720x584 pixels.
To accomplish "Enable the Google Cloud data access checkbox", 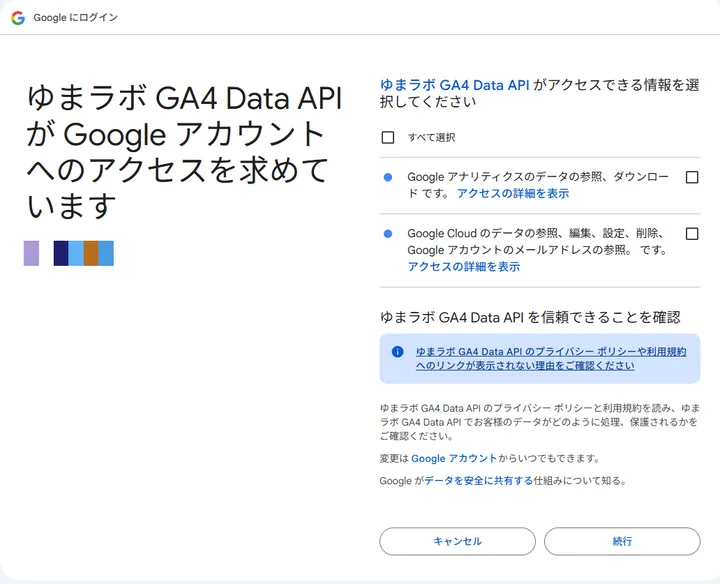I will (692, 234).
